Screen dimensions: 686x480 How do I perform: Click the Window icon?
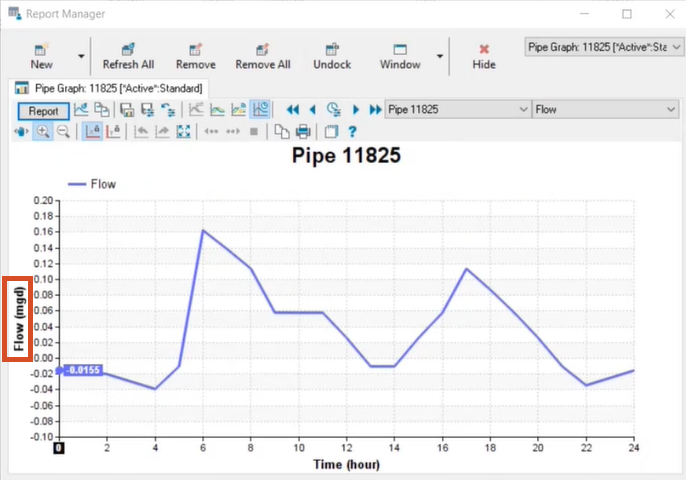tap(400, 49)
